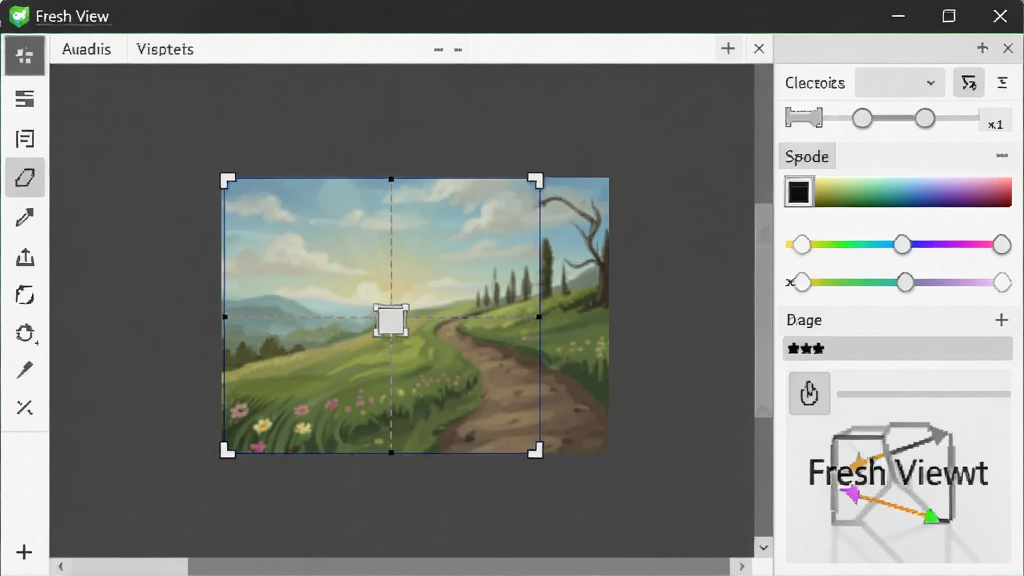The height and width of the screenshot is (576, 1024).
Task: Click the circular refresh tool icon
Action: point(25,333)
